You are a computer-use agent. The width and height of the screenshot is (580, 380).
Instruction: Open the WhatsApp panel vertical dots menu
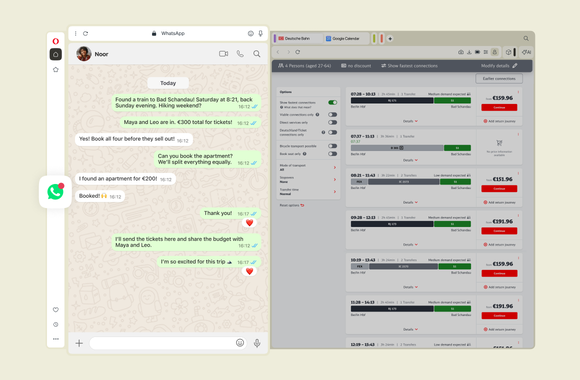[x=75, y=33]
